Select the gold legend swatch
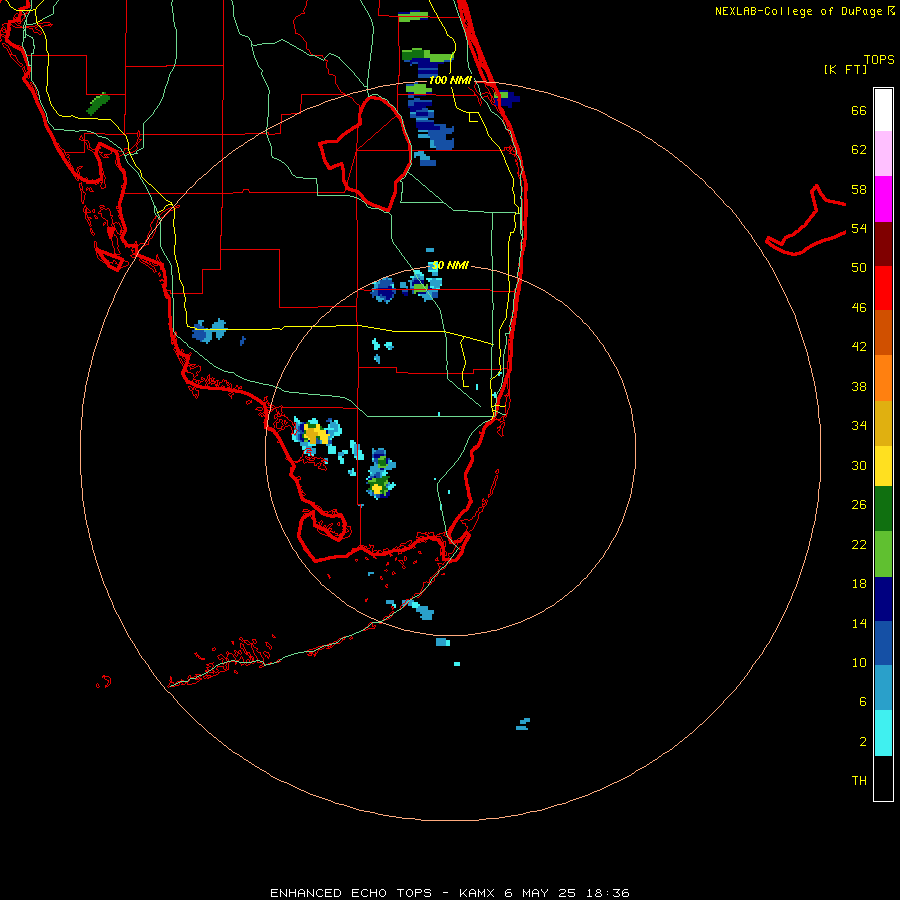Screen dimensions: 900x900 coord(883,423)
